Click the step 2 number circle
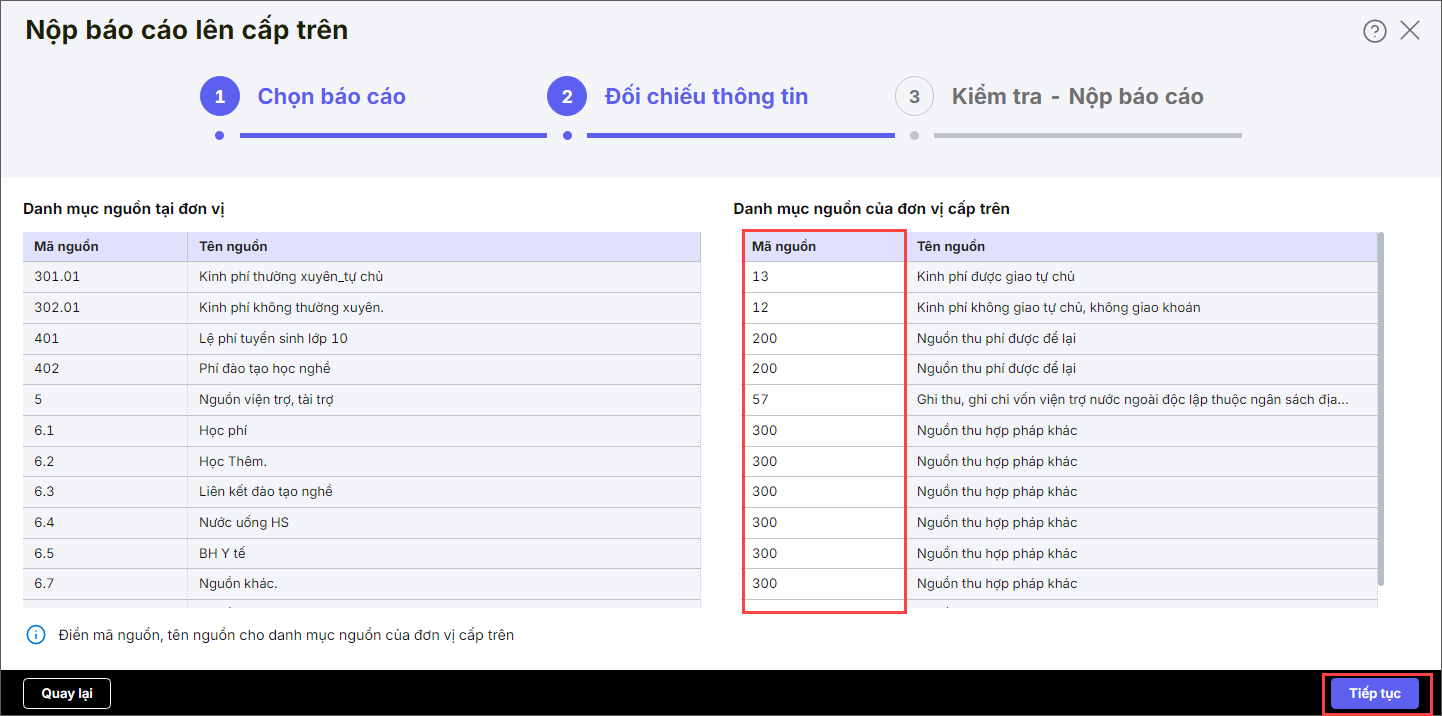Image resolution: width=1442 pixels, height=716 pixels. pyautogui.click(x=567, y=97)
